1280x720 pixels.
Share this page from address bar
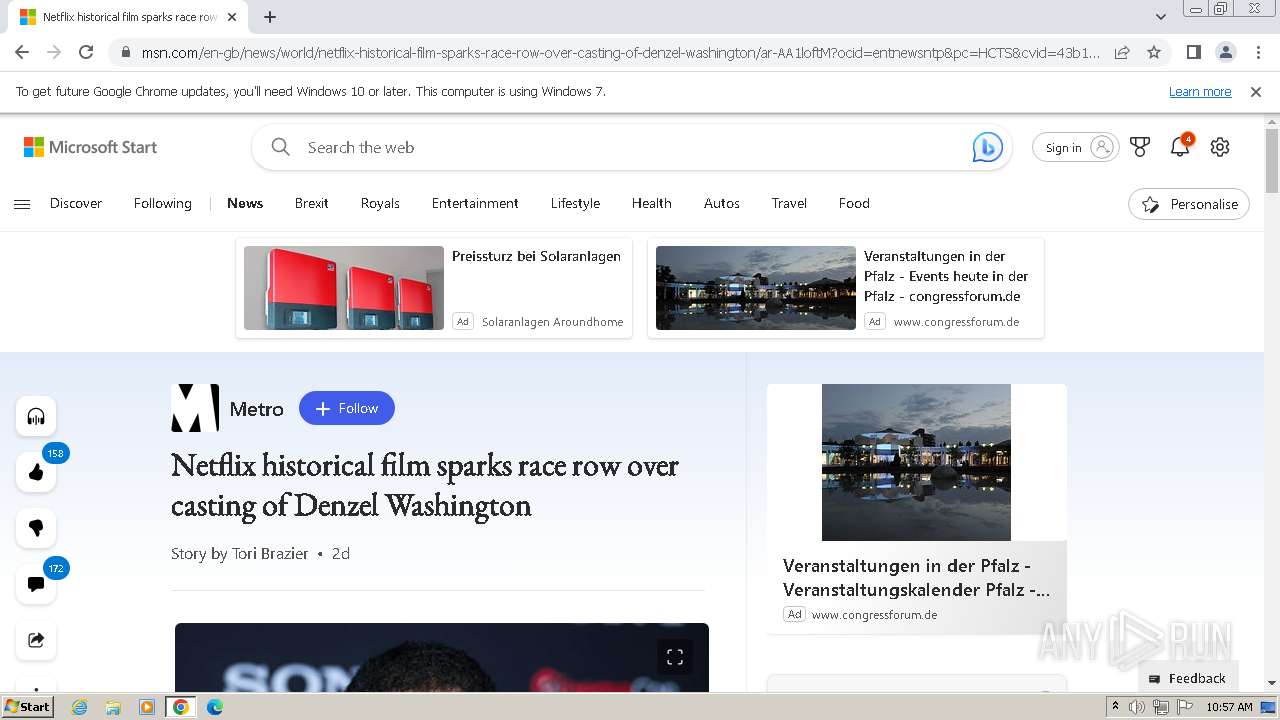(1122, 52)
